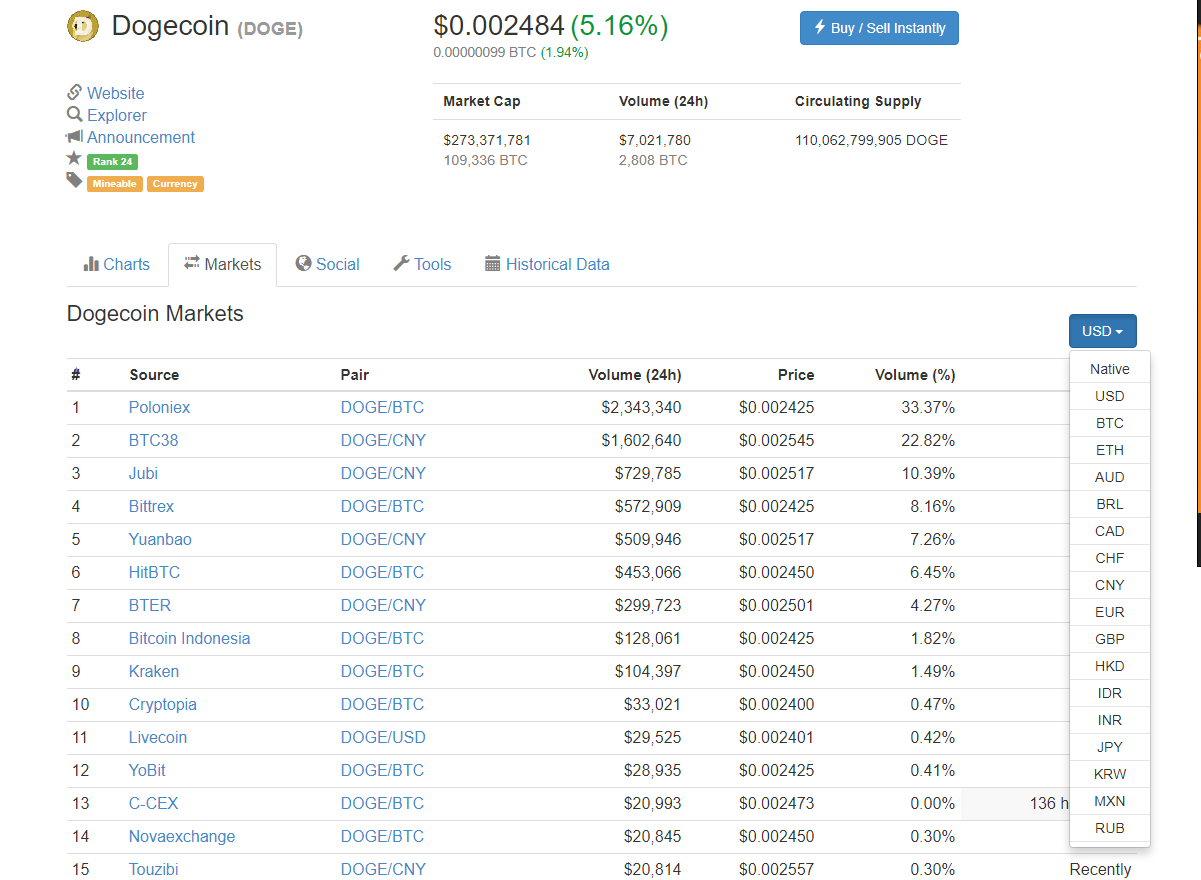Open the Explorer link
Screen dimensions: 1201x880
(116, 115)
